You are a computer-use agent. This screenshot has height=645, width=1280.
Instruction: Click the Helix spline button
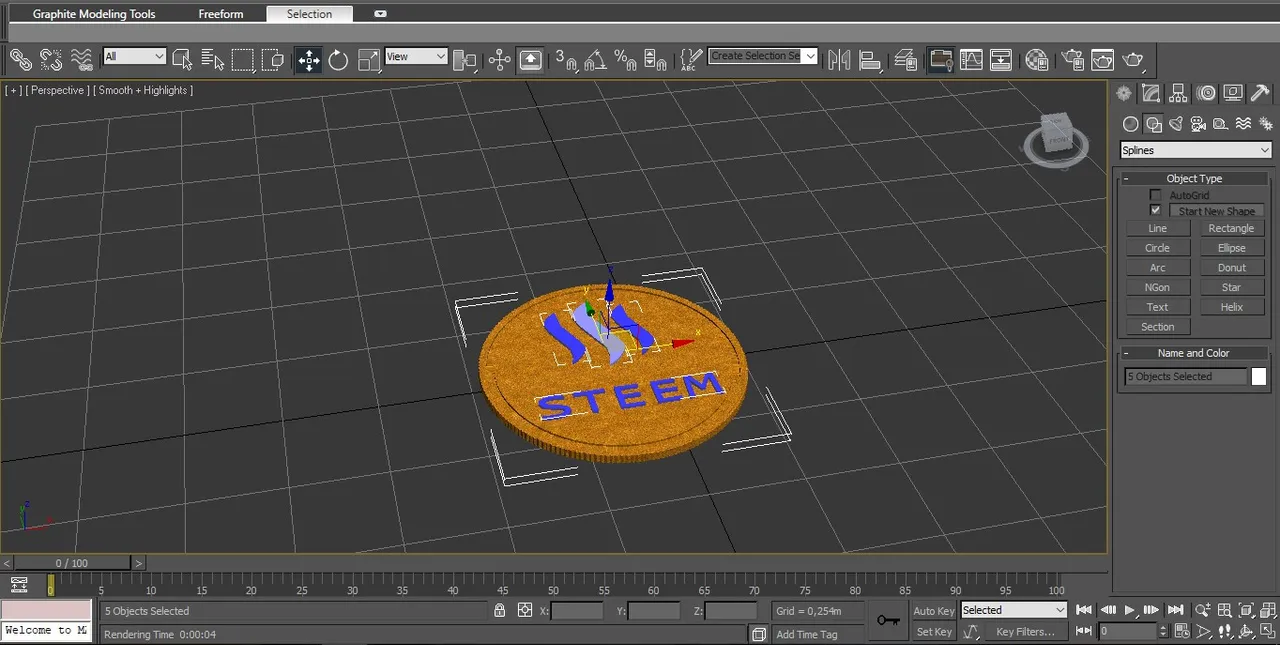1231,307
